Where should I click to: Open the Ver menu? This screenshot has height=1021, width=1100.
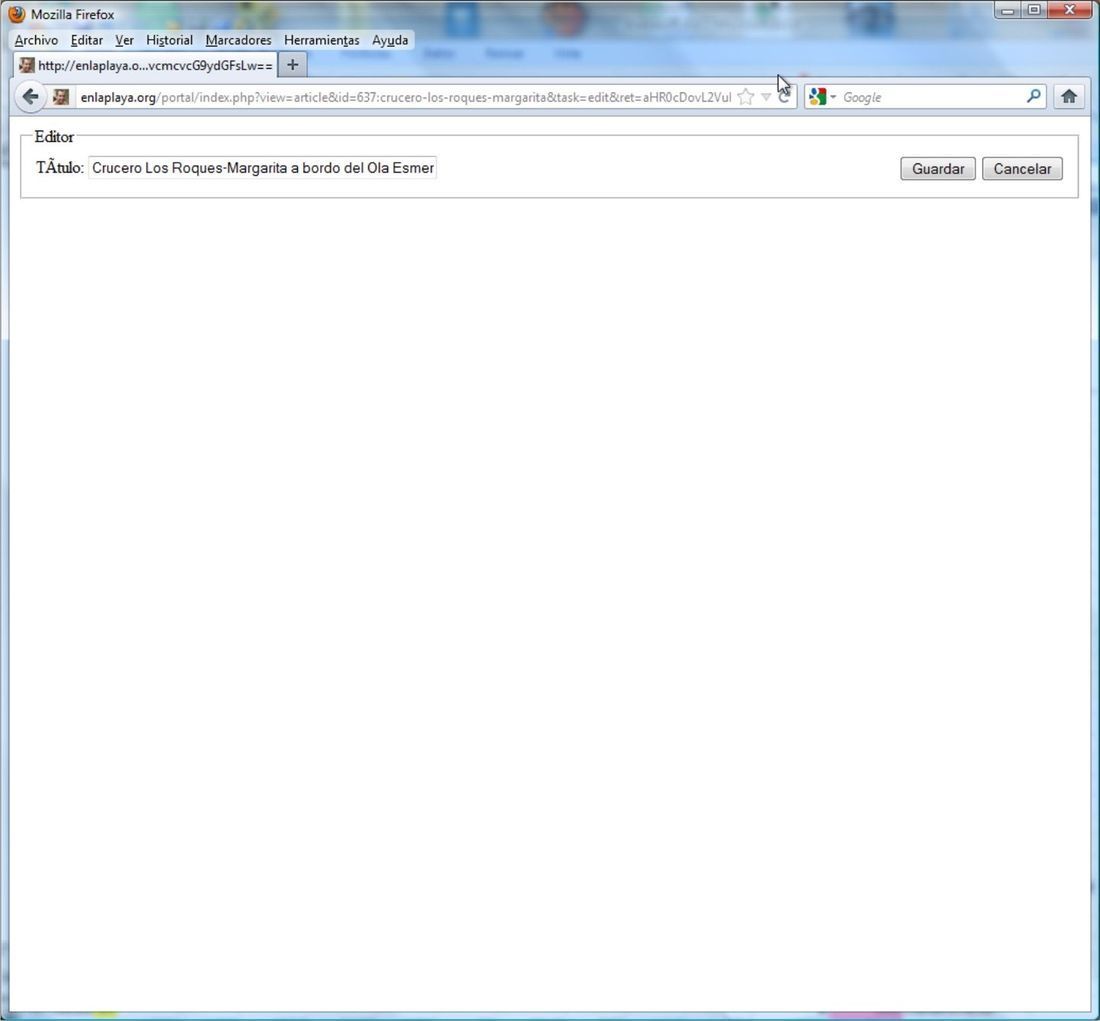124,40
